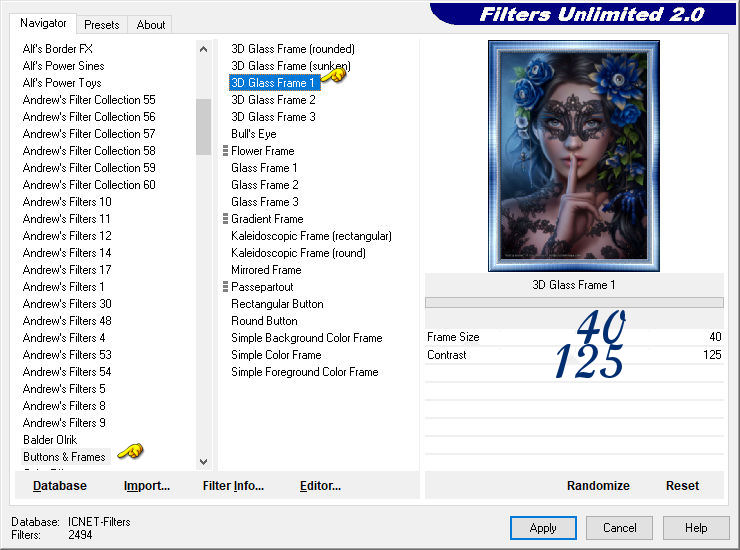Open Alf's Border FX category

tap(58, 49)
